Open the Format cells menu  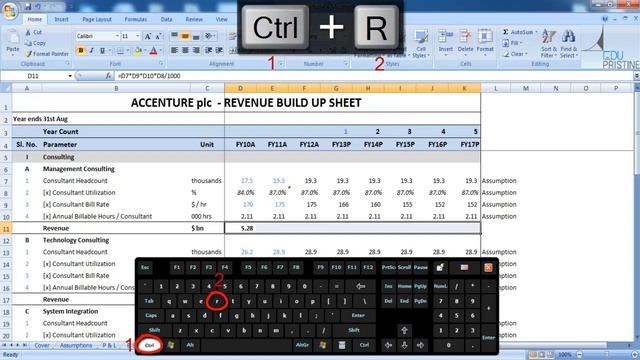485,42
